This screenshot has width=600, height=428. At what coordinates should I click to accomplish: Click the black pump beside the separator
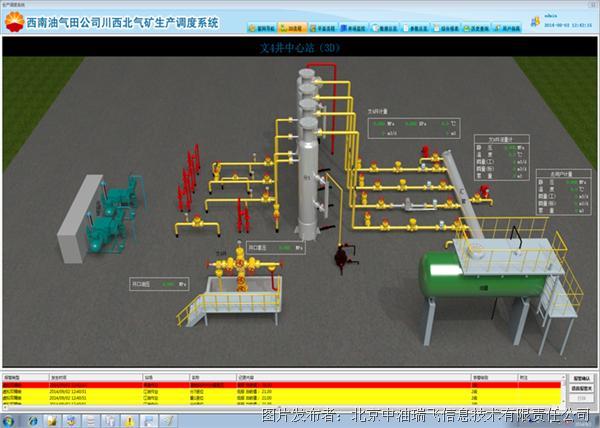point(344,256)
